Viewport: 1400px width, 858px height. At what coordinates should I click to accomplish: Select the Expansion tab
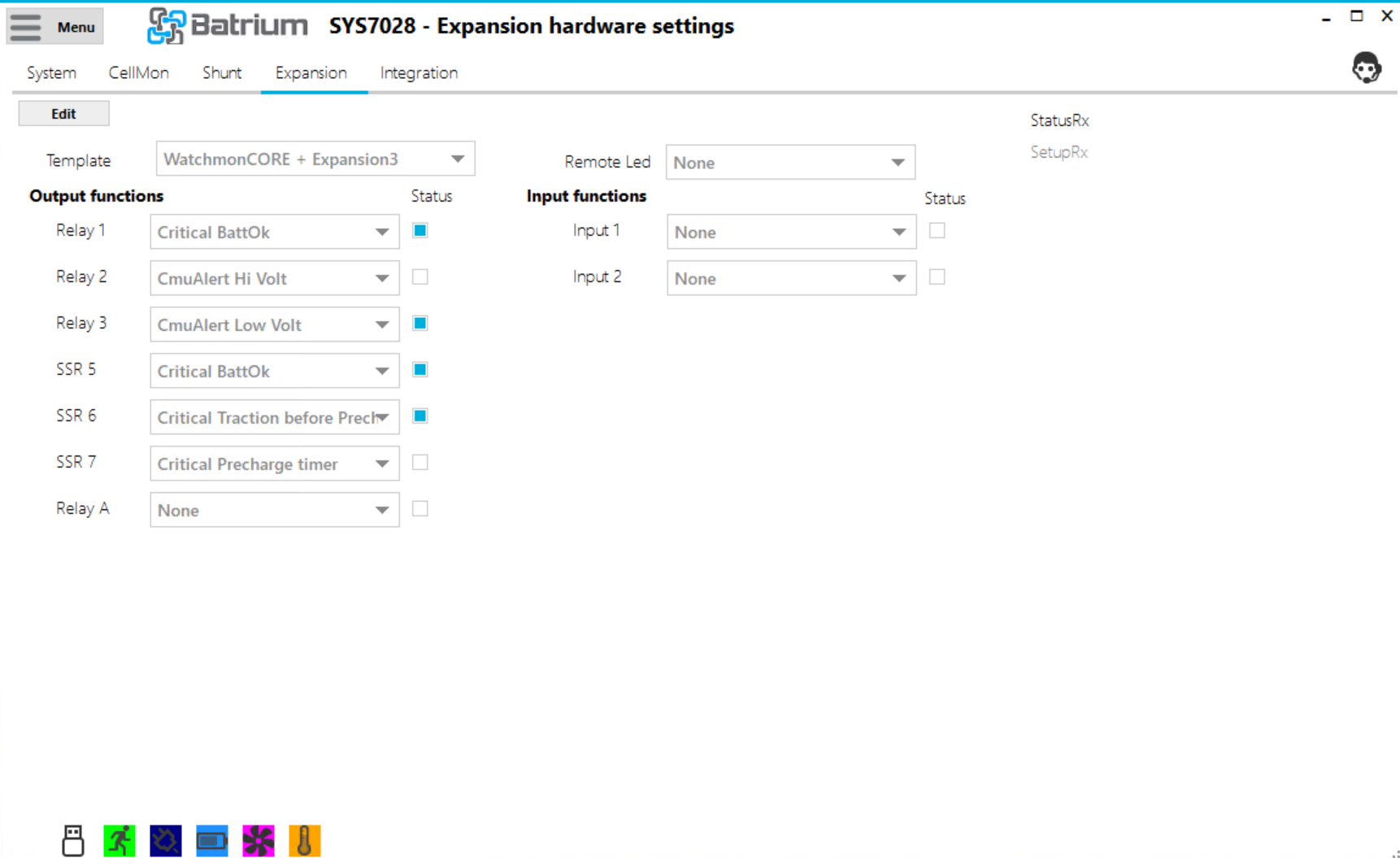[311, 72]
